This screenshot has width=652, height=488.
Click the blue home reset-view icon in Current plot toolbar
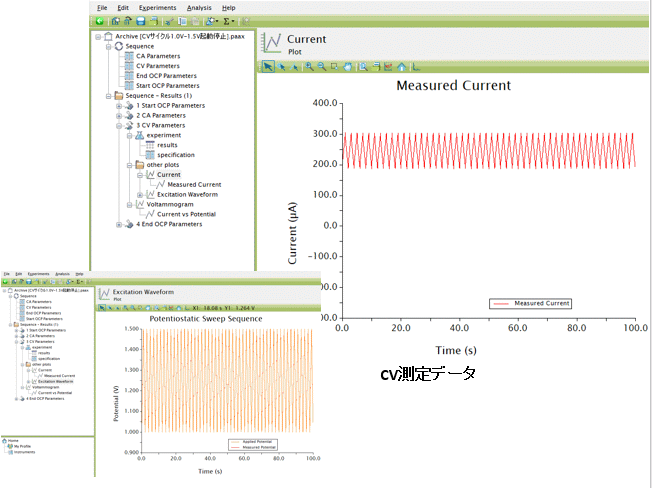[x=401, y=67]
